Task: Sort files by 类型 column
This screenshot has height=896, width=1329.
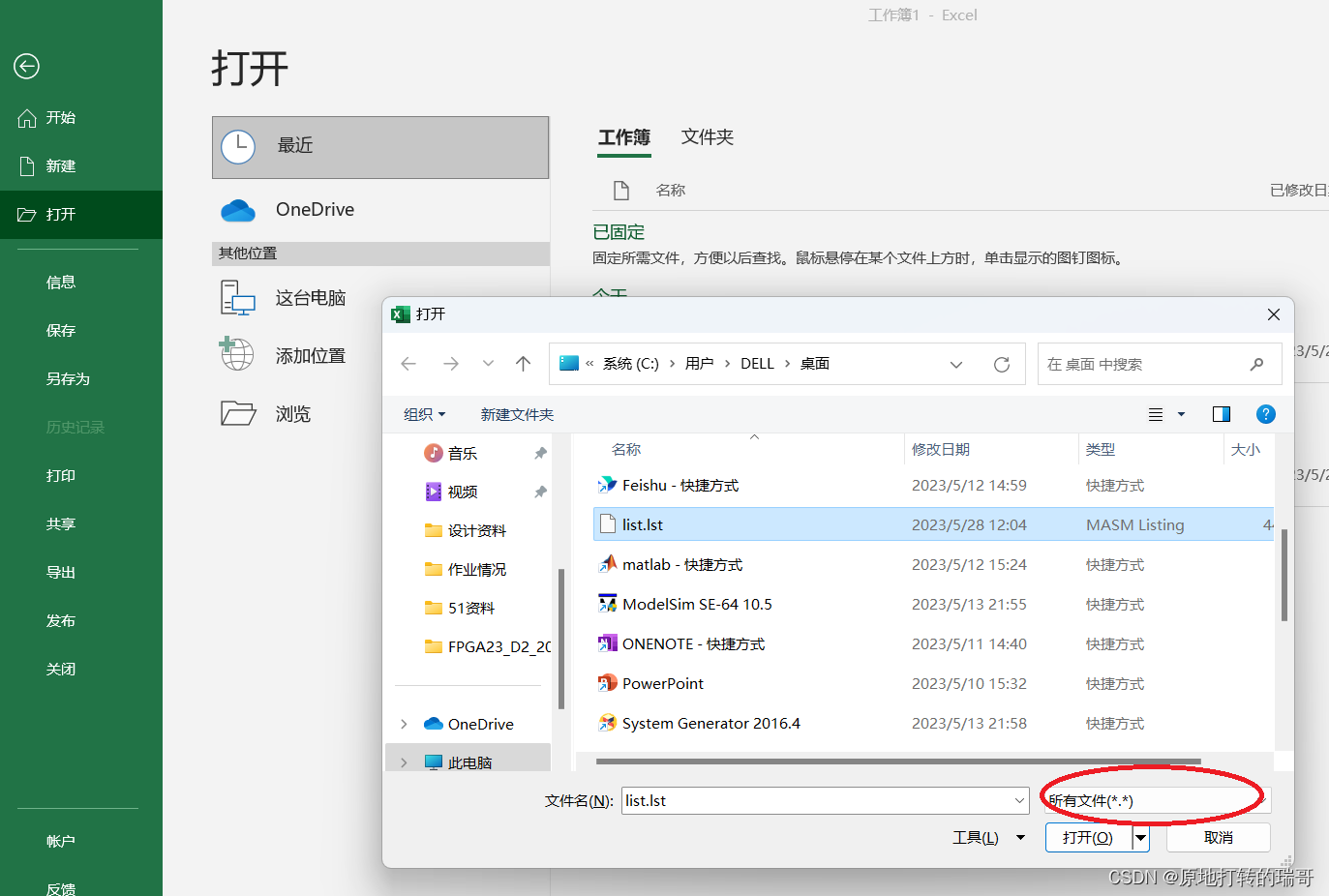Action: pos(1101,449)
